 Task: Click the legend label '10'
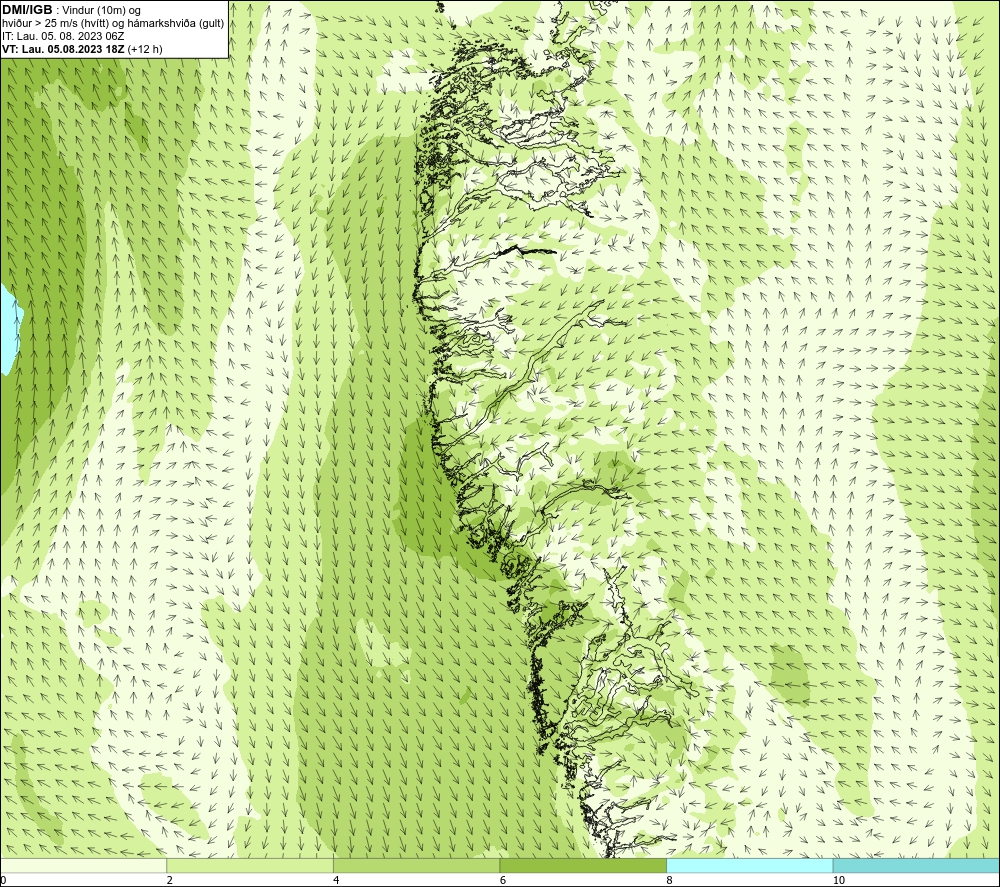(839, 881)
